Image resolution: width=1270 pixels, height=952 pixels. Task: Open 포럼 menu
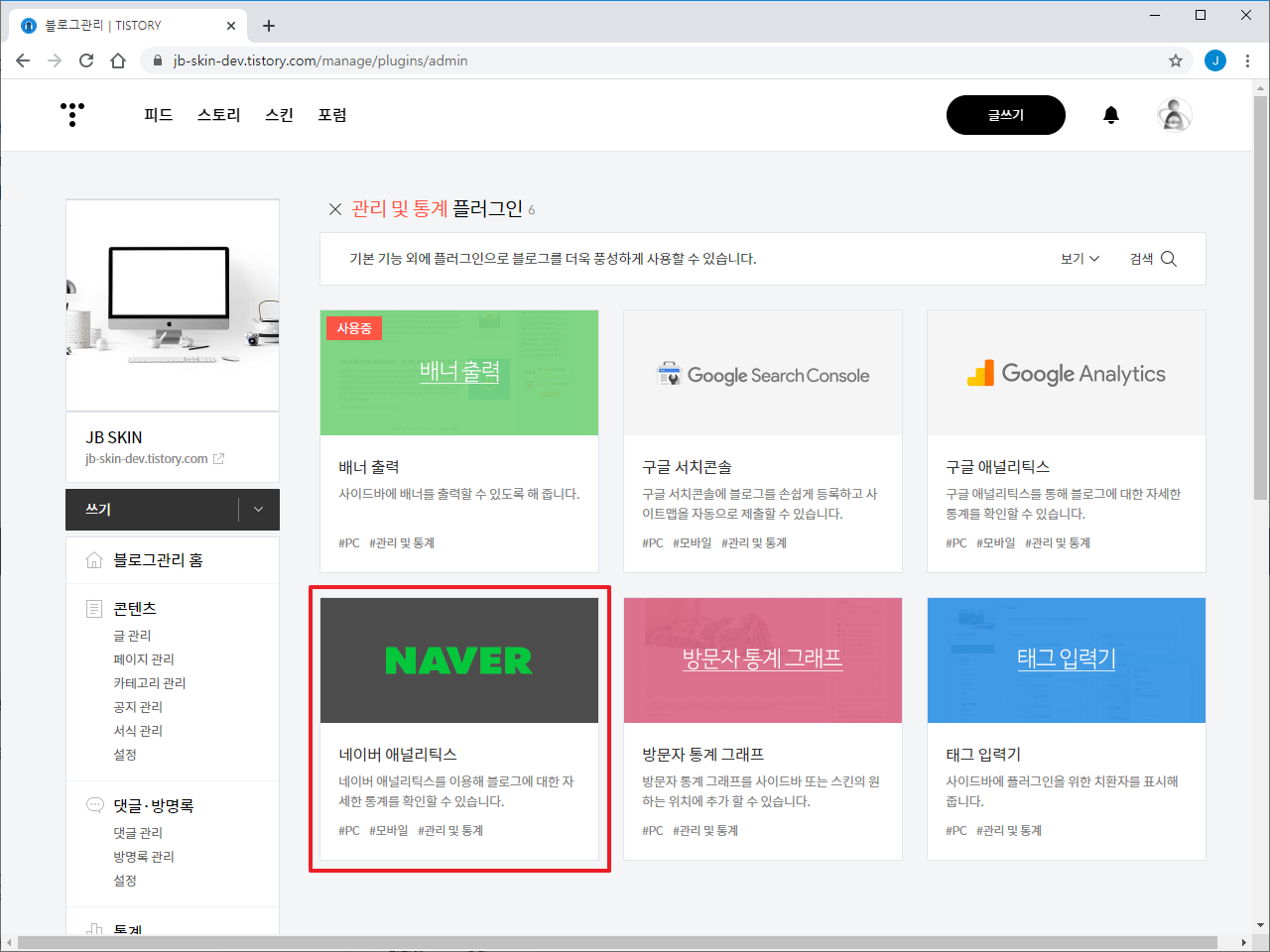332,115
